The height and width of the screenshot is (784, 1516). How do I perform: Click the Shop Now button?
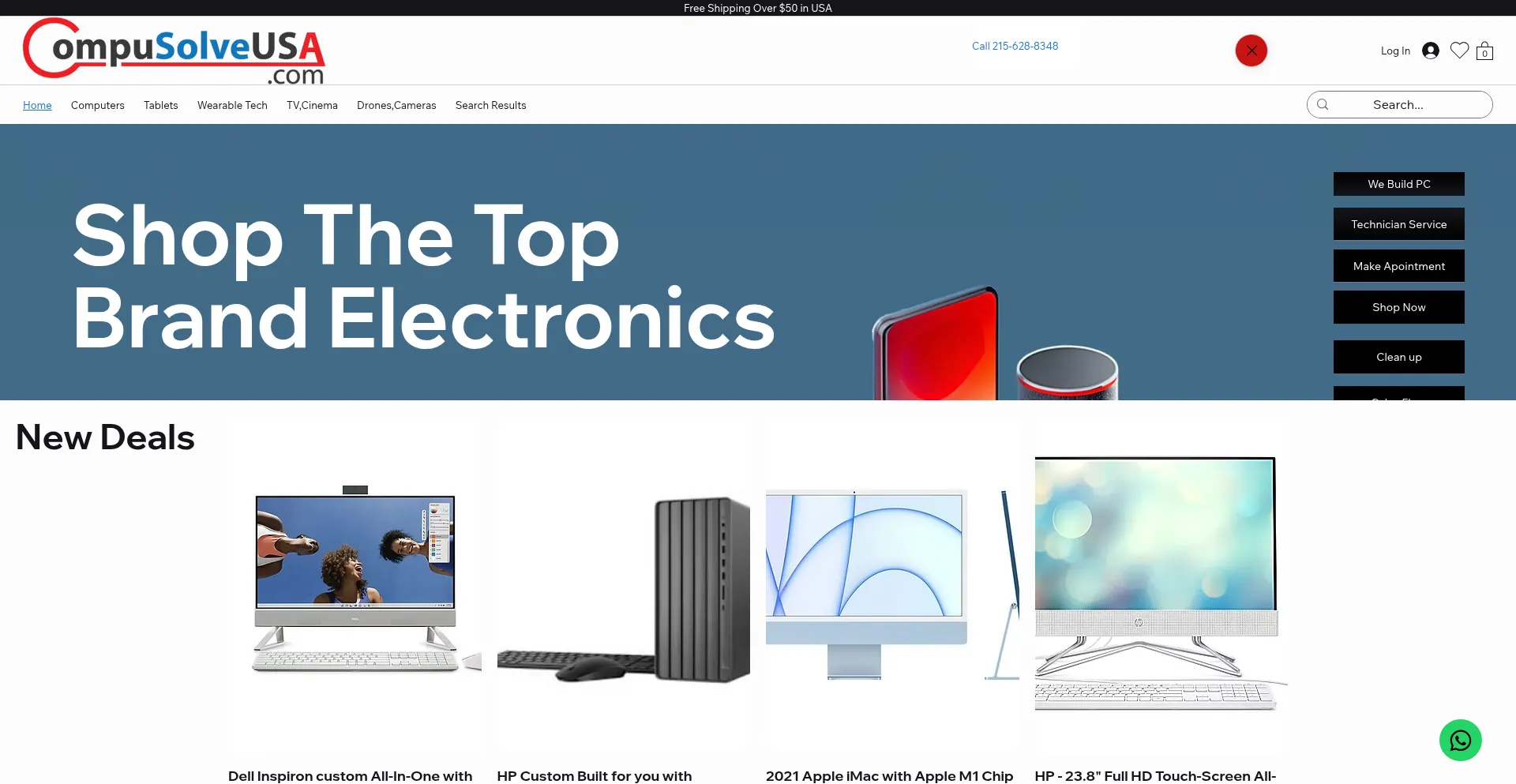[x=1398, y=307]
